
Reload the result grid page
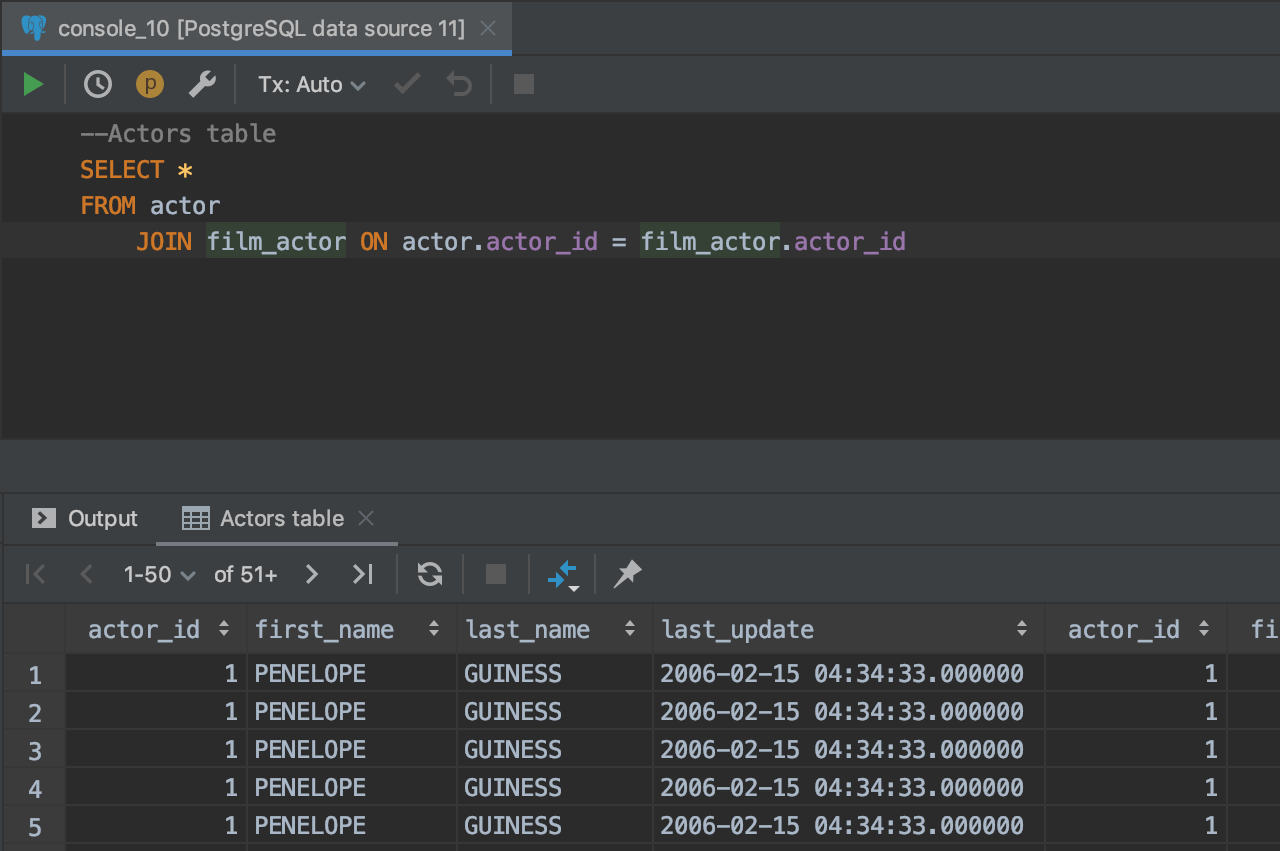point(430,574)
